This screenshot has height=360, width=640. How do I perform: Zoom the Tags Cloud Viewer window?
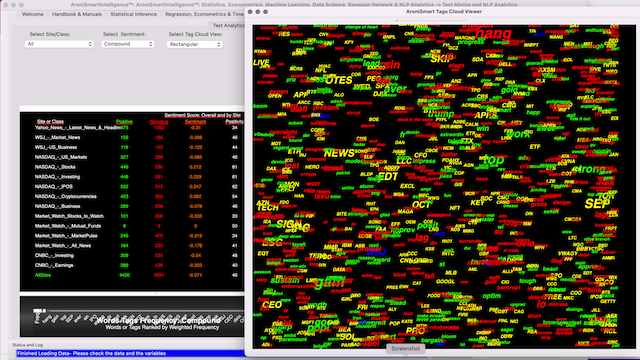click(x=266, y=12)
